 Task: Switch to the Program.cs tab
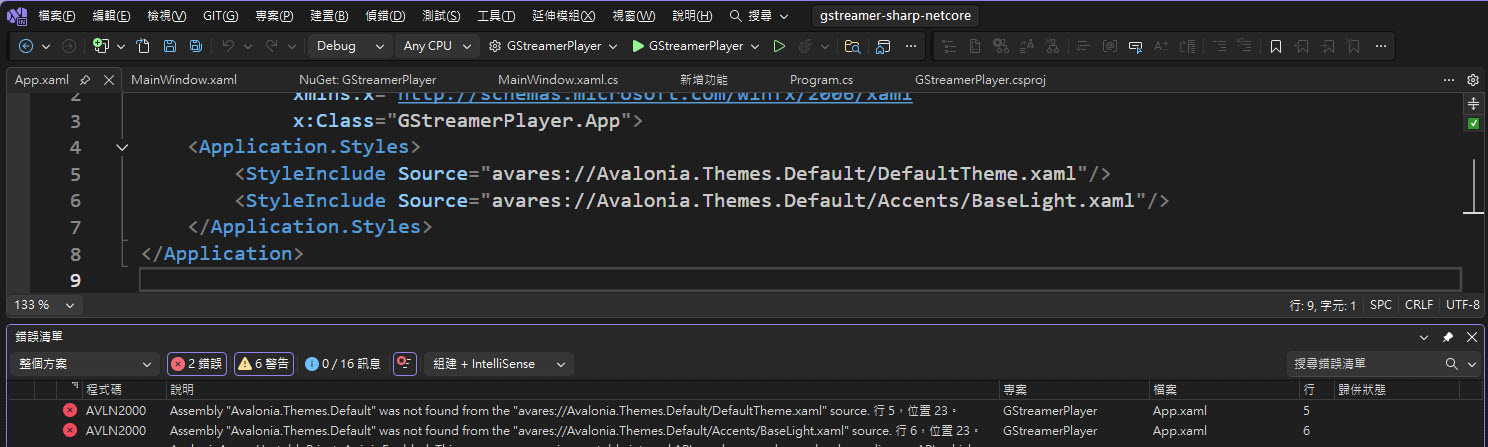[x=821, y=80]
